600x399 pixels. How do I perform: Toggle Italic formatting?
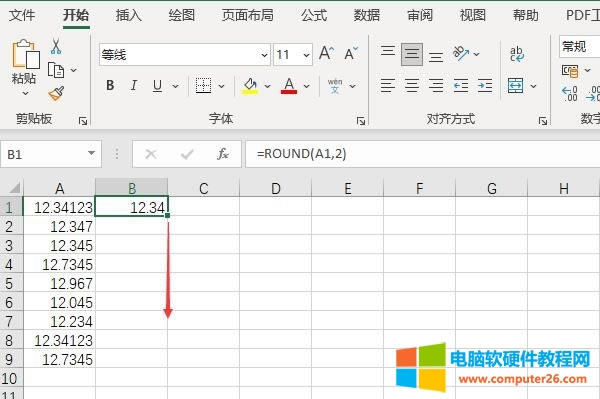click(x=134, y=85)
